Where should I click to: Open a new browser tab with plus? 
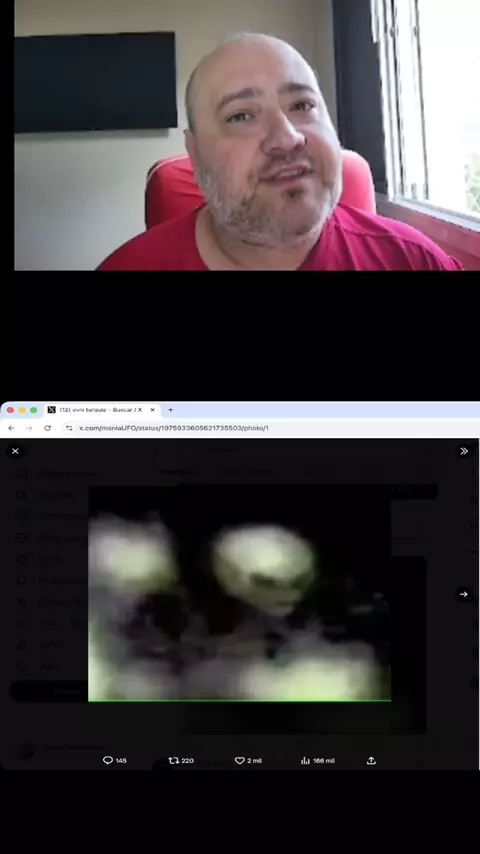171,410
